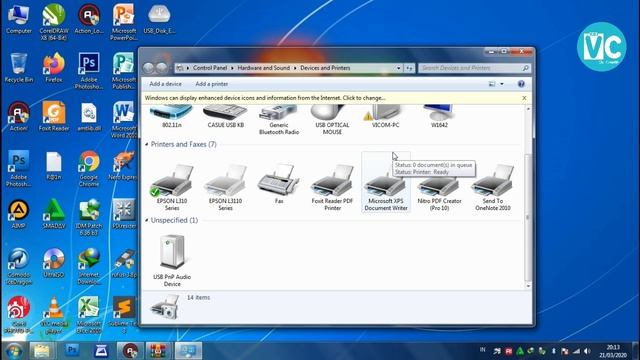This screenshot has width=640, height=360.
Task: Go to Control Panel in breadcrumb
Action: [x=210, y=68]
